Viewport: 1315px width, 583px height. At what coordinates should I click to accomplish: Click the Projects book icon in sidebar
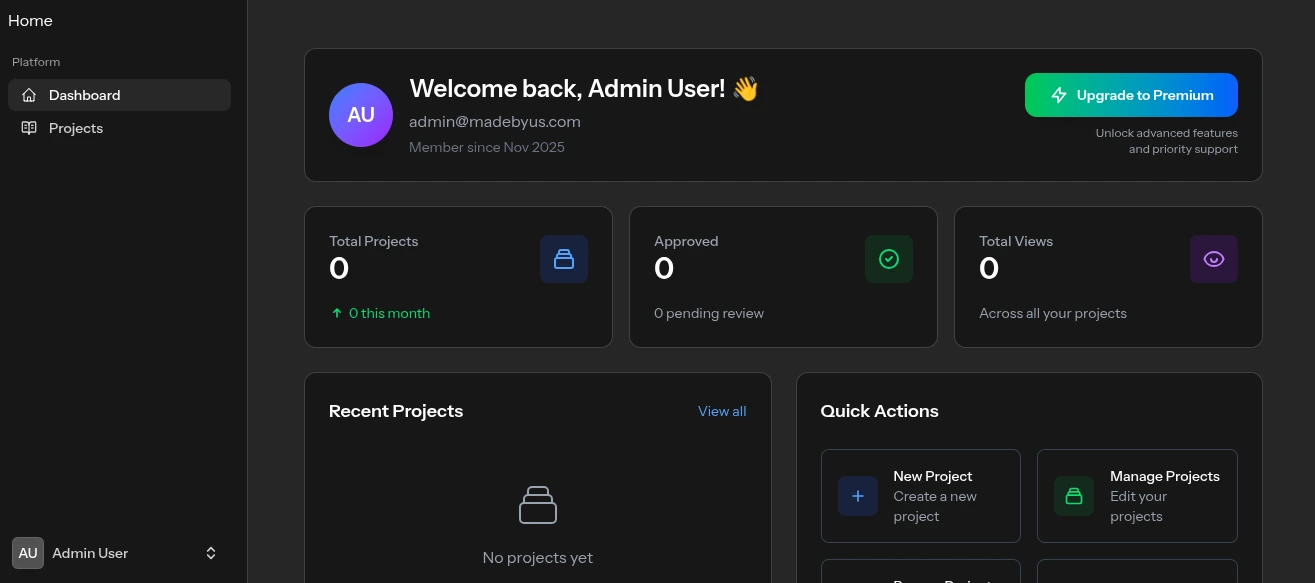[29, 128]
